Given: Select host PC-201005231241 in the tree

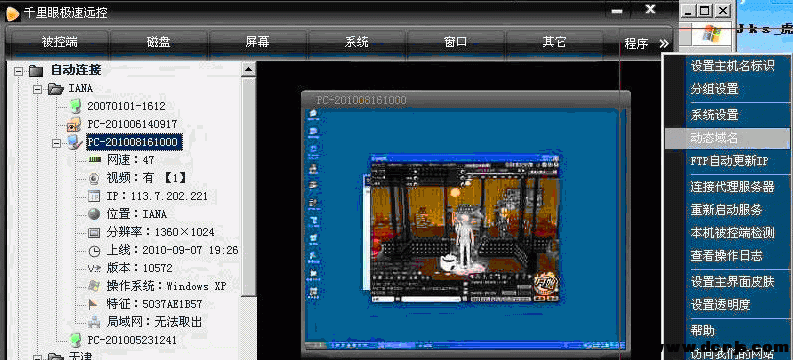Looking at the screenshot, I should click(132, 340).
